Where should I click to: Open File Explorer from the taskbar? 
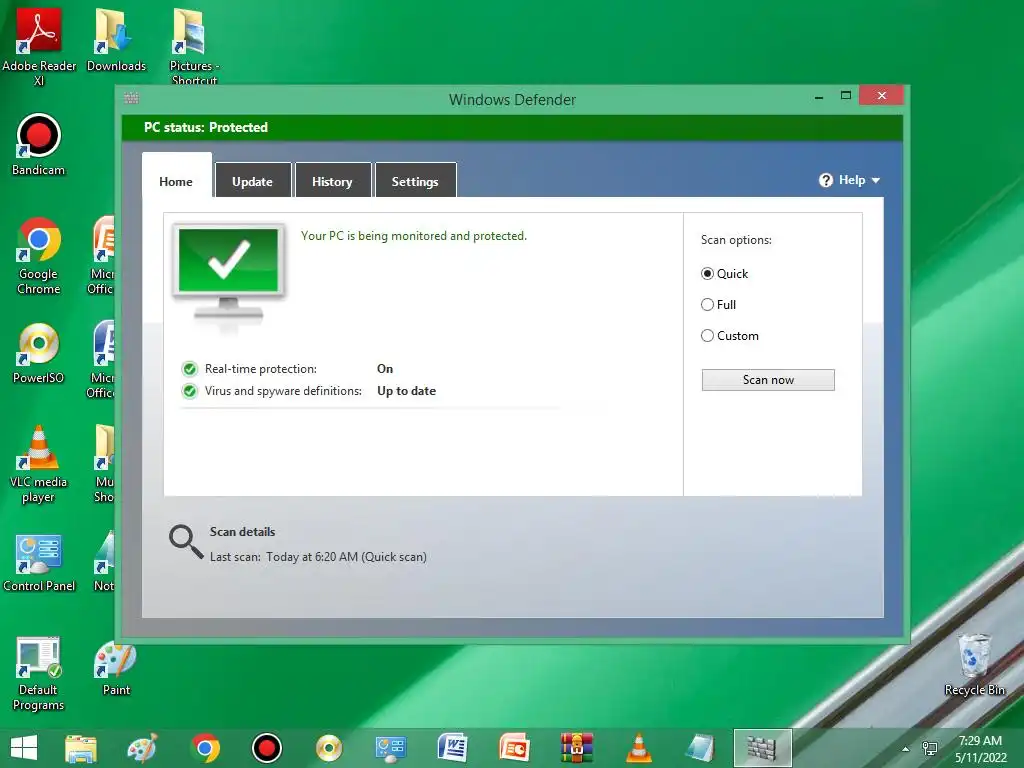(81, 748)
